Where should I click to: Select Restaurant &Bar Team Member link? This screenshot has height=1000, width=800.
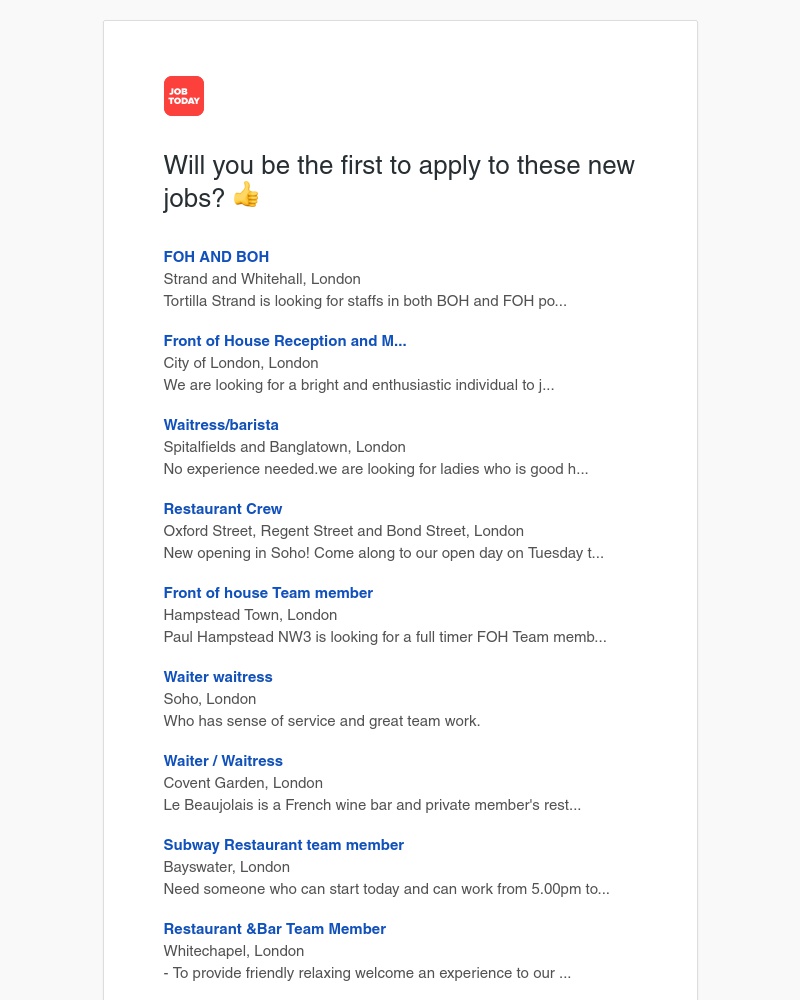(275, 929)
